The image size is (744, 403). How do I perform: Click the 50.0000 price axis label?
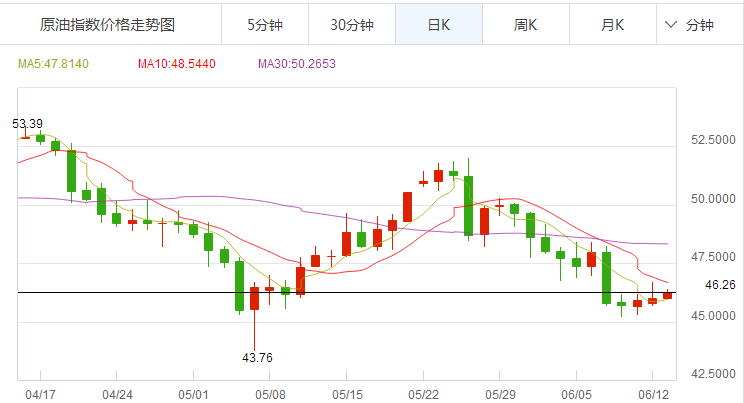tap(713, 198)
